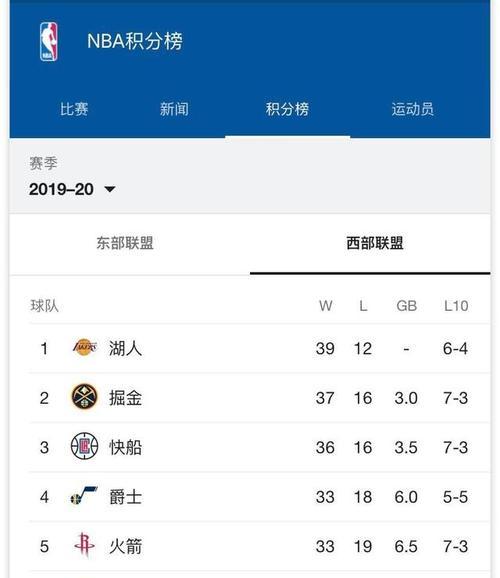Click the Rockets team logo
Viewport: 500px width, 578px height.
pyautogui.click(x=84, y=545)
